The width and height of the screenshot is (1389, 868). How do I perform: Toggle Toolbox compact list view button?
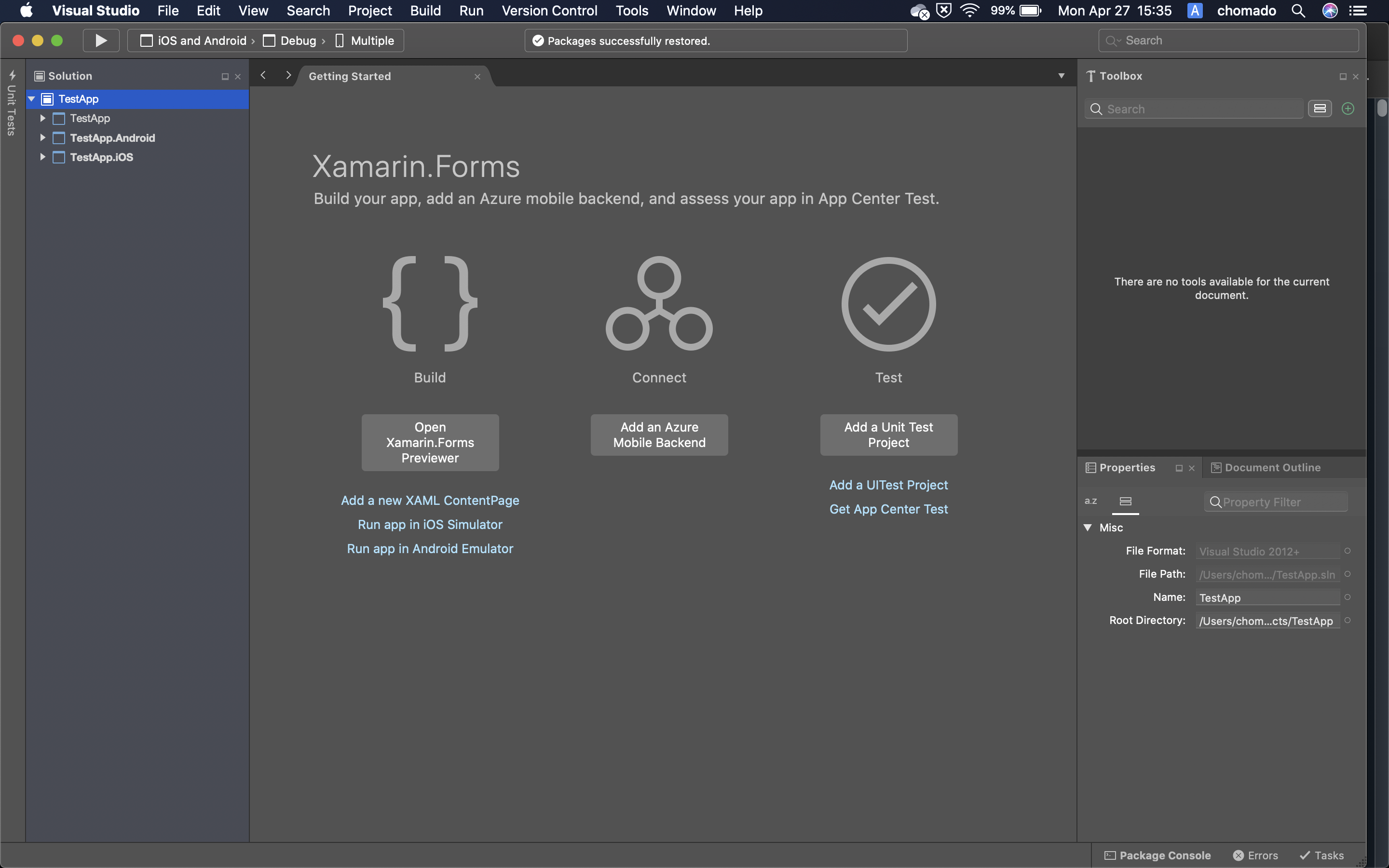coord(1320,108)
